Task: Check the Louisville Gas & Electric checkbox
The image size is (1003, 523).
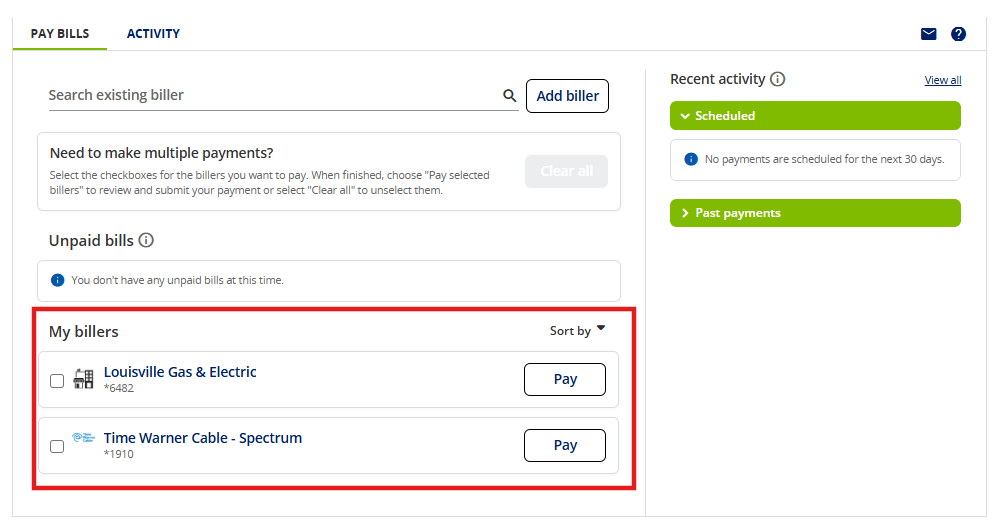Action: coord(57,381)
